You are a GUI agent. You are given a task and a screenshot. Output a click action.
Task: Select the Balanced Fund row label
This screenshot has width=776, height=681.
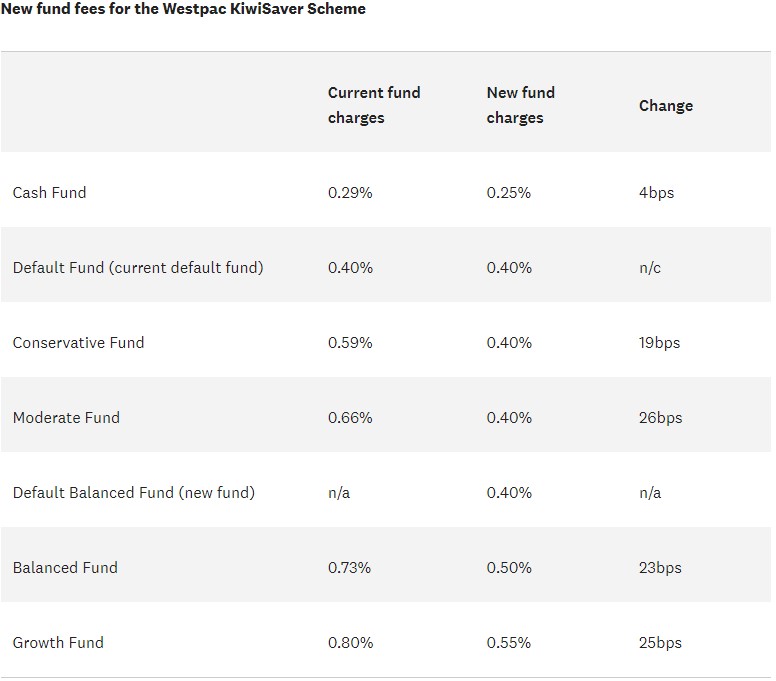point(65,568)
